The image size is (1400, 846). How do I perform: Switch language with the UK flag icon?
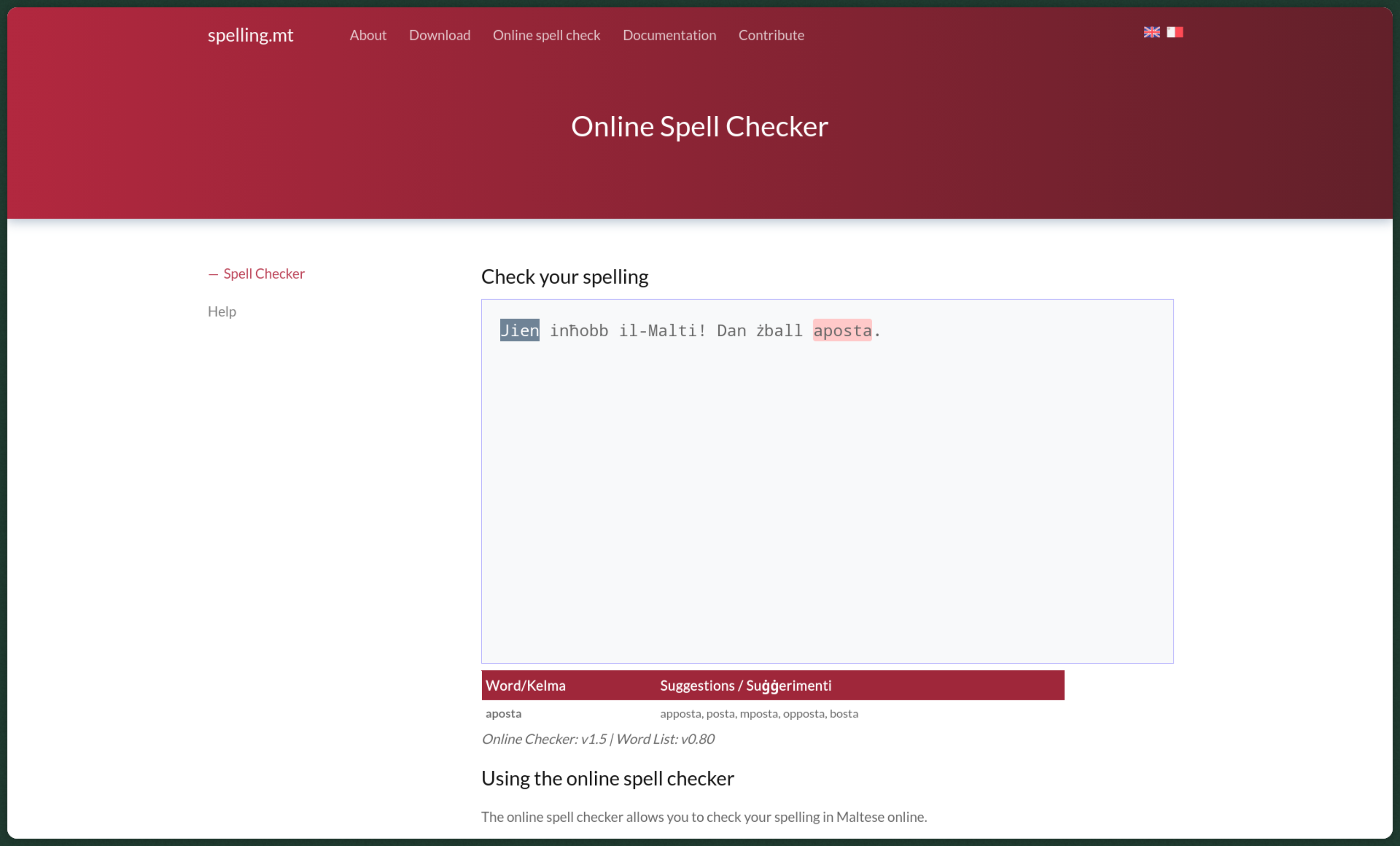1151,32
